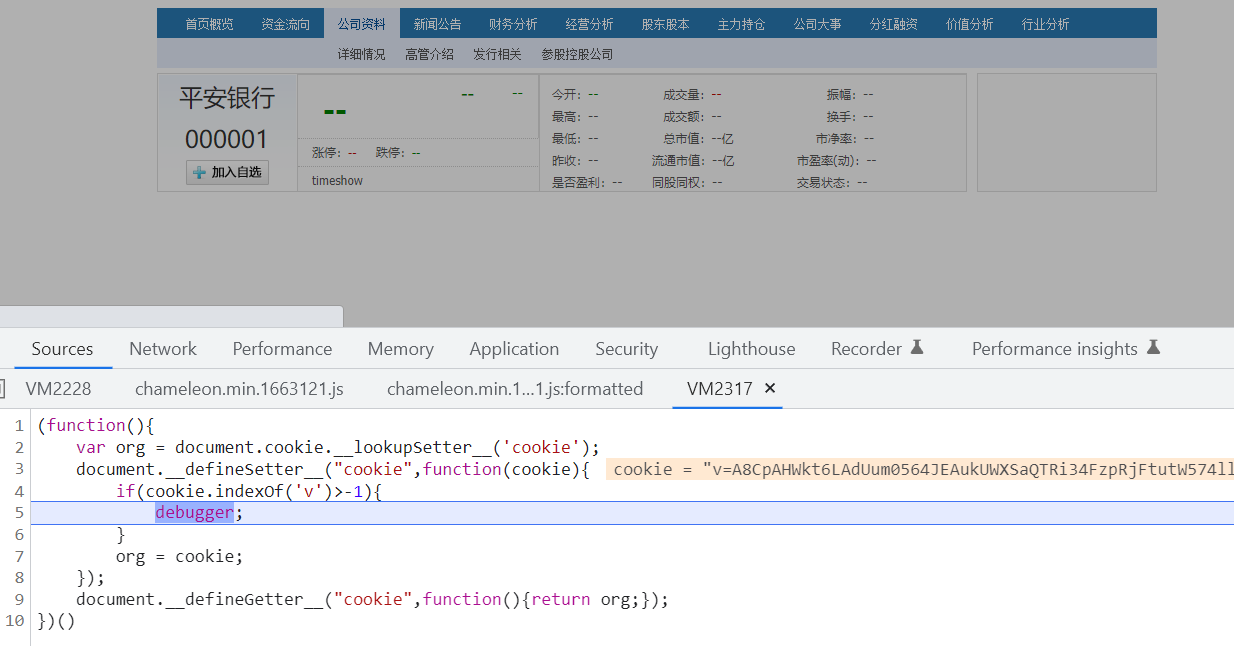Click line number 10 in the gutter
The height and width of the screenshot is (646, 1234).
click(15, 621)
